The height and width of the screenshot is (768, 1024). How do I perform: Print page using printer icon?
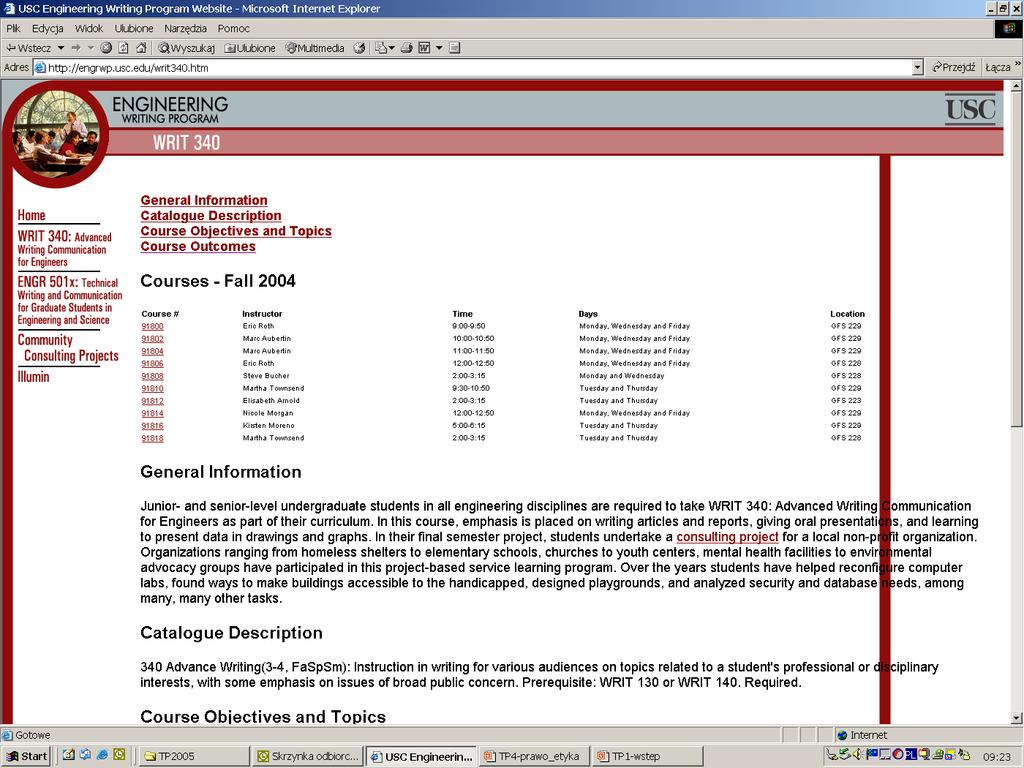(x=407, y=48)
